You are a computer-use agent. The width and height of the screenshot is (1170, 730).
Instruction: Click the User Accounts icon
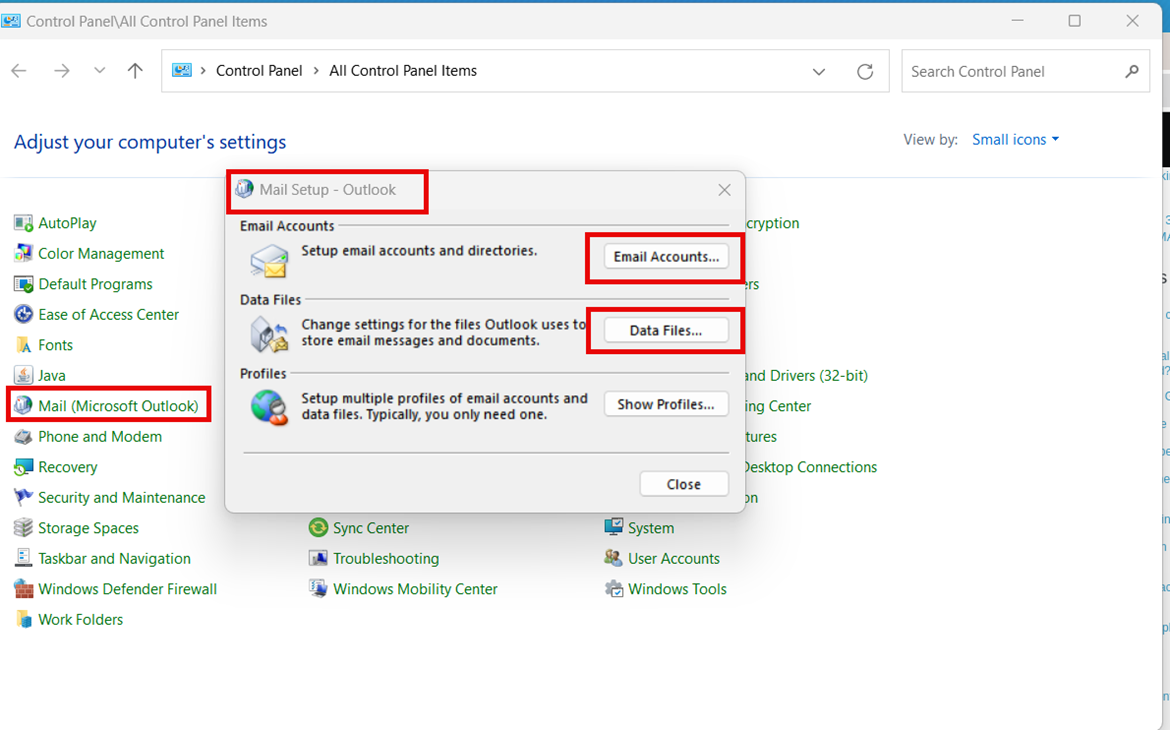(x=613, y=558)
